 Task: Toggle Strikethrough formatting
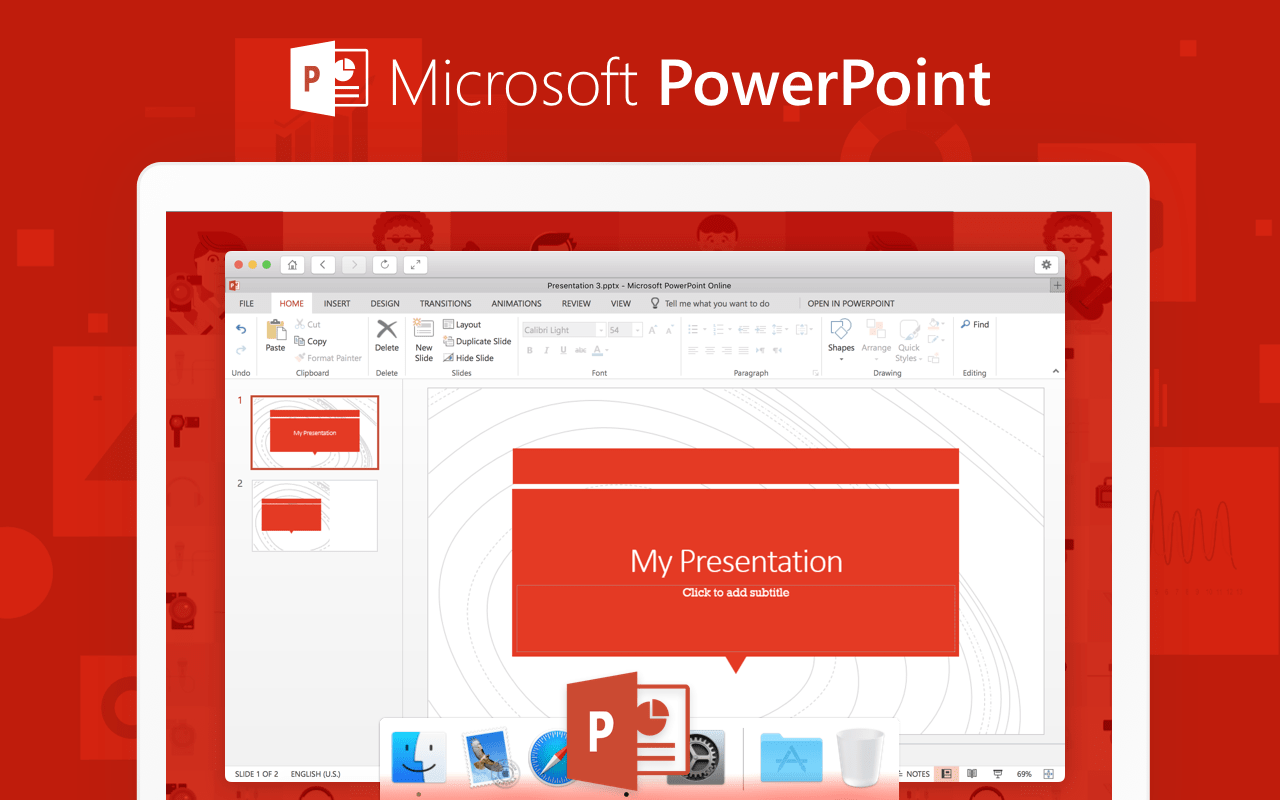(x=580, y=350)
